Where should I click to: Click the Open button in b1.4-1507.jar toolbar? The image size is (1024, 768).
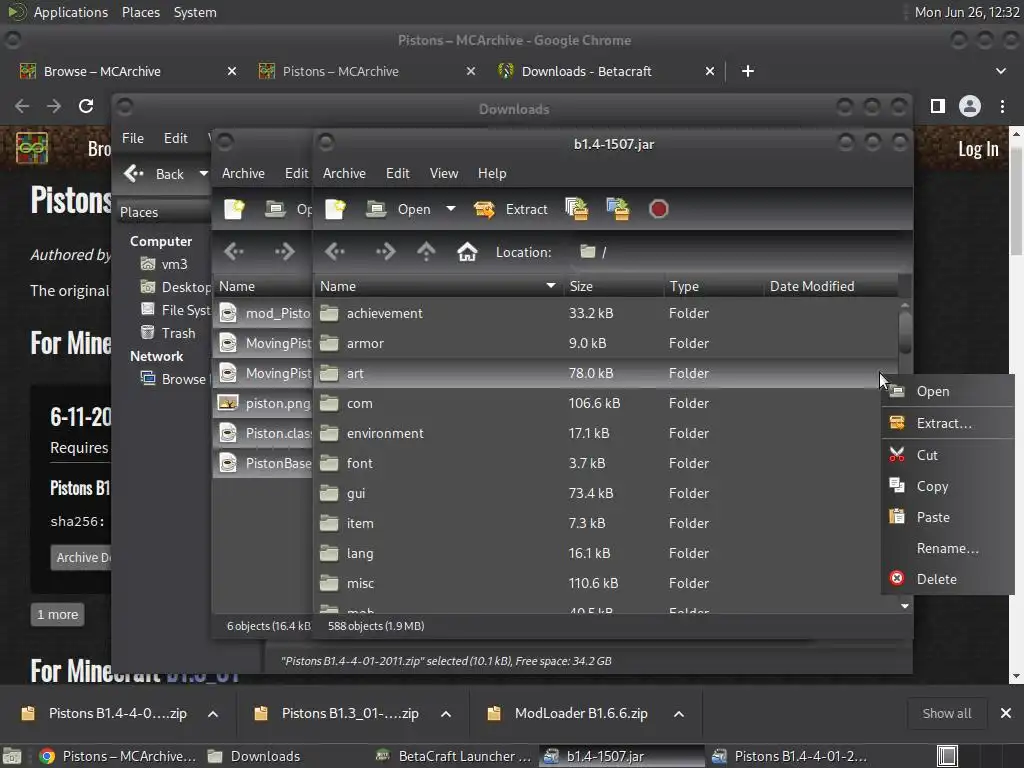click(398, 209)
